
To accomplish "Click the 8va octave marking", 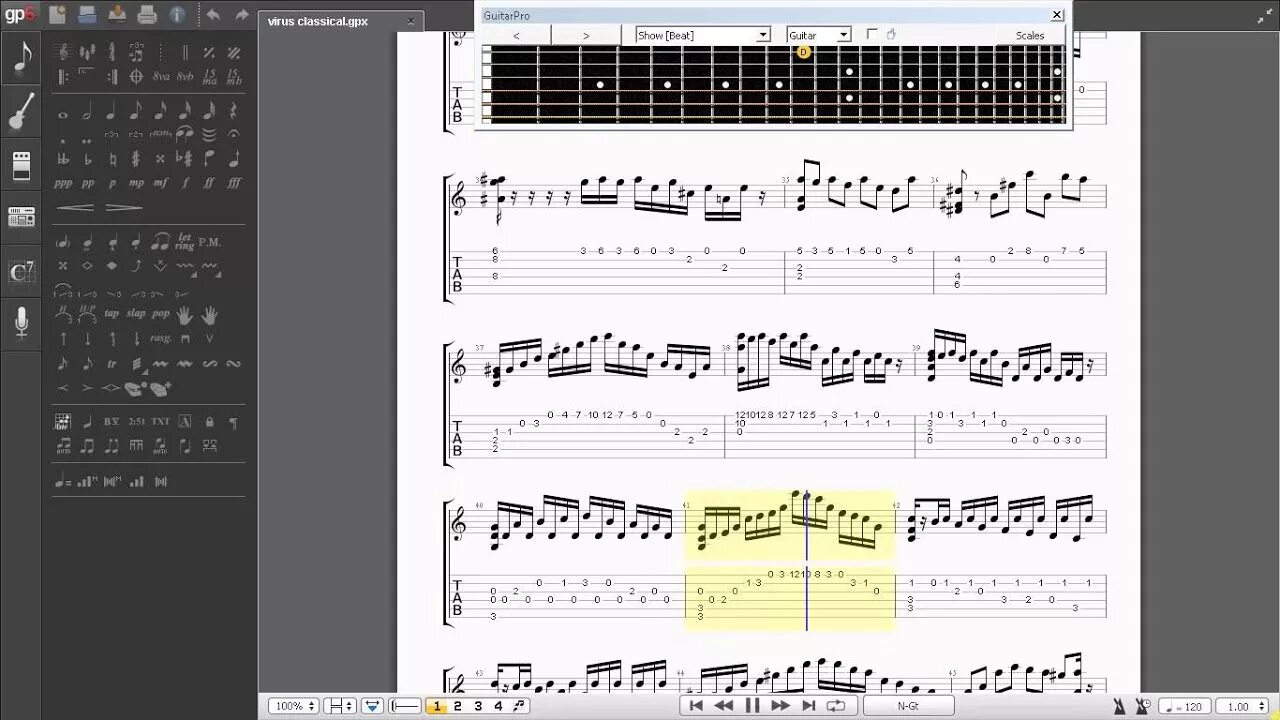I will click(x=162, y=76).
